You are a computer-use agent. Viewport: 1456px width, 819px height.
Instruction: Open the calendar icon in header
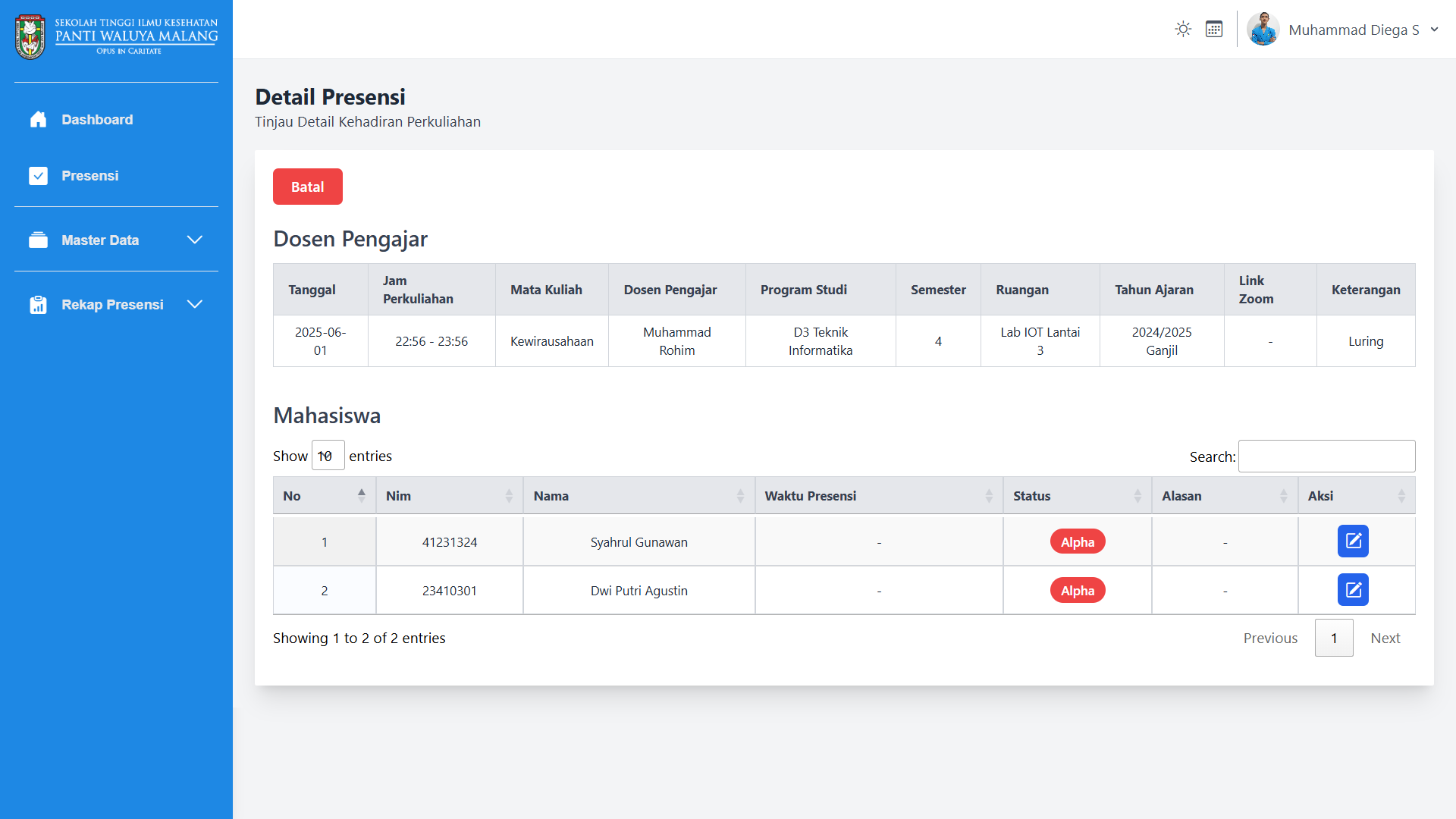[x=1214, y=30]
